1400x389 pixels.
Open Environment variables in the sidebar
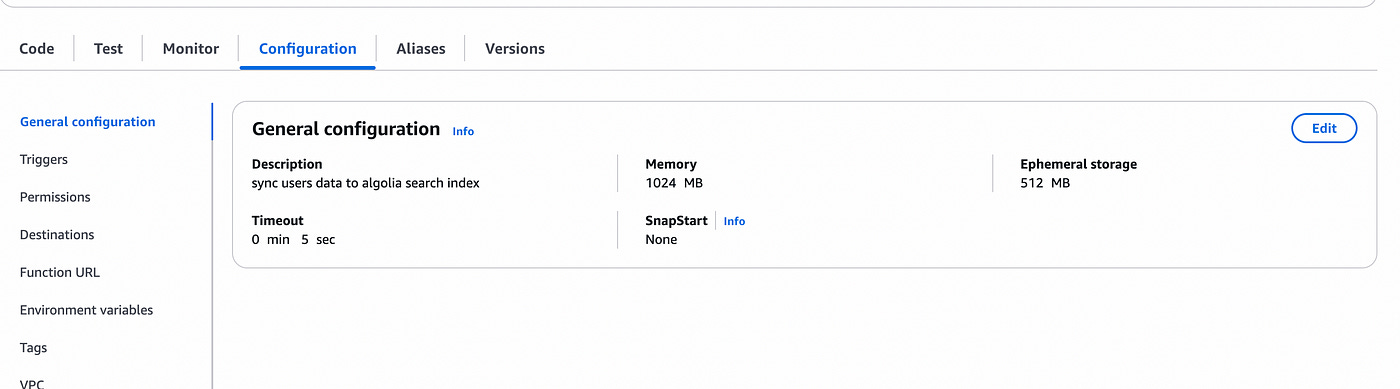[87, 310]
